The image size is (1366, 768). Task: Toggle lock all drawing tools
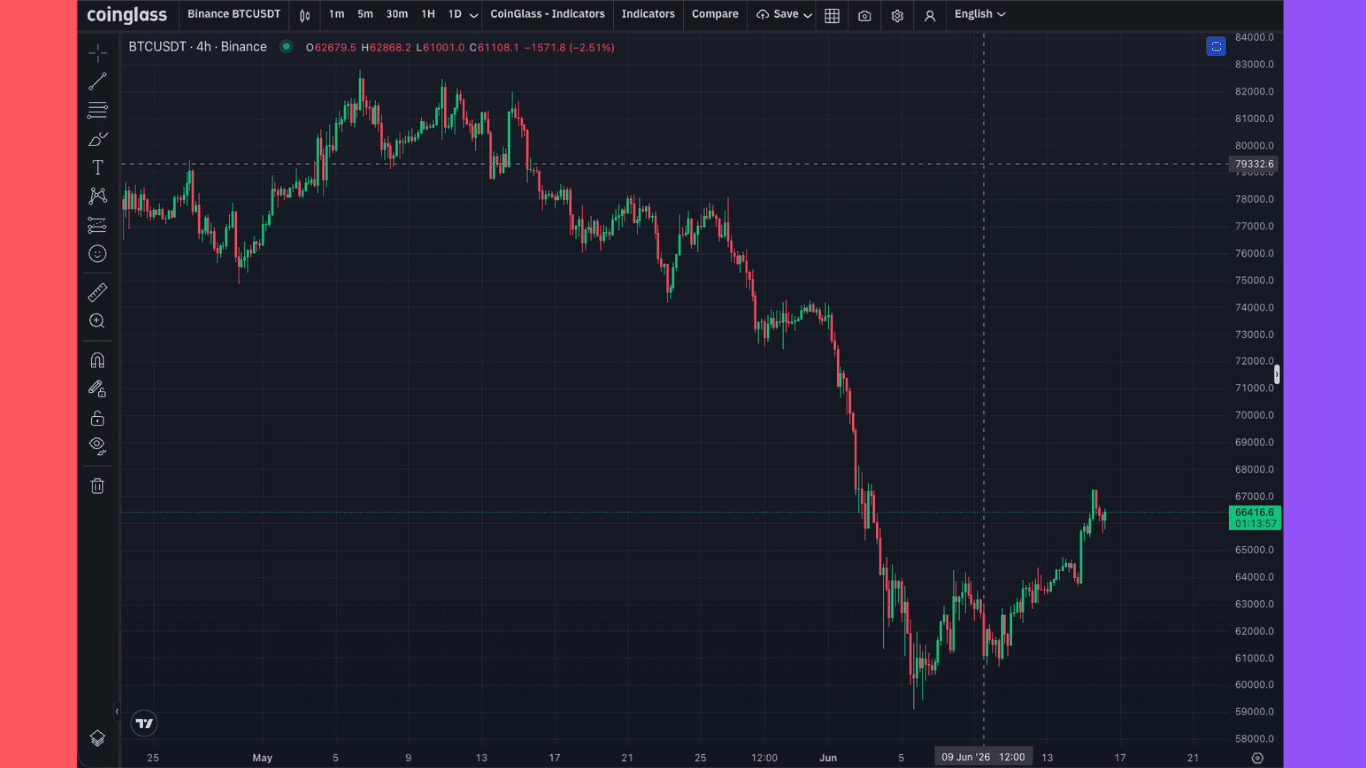click(x=97, y=418)
